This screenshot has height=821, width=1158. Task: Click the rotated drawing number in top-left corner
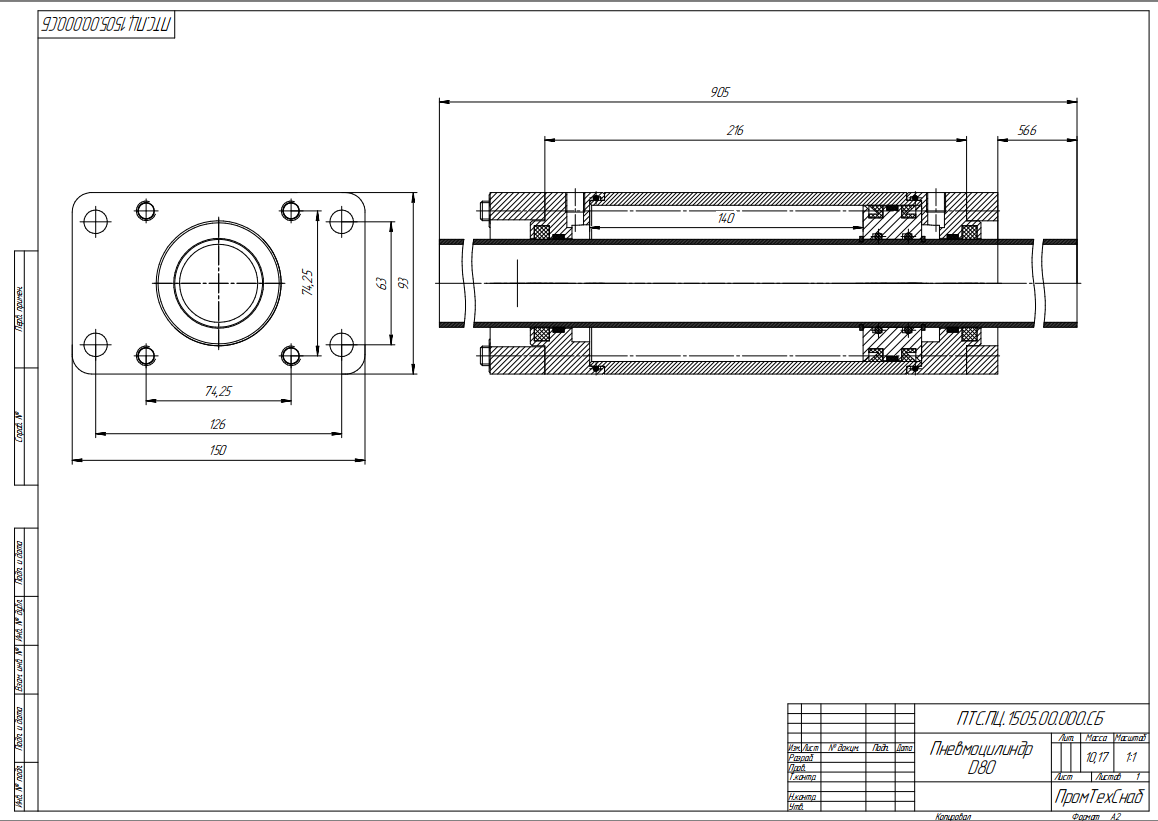(107, 24)
